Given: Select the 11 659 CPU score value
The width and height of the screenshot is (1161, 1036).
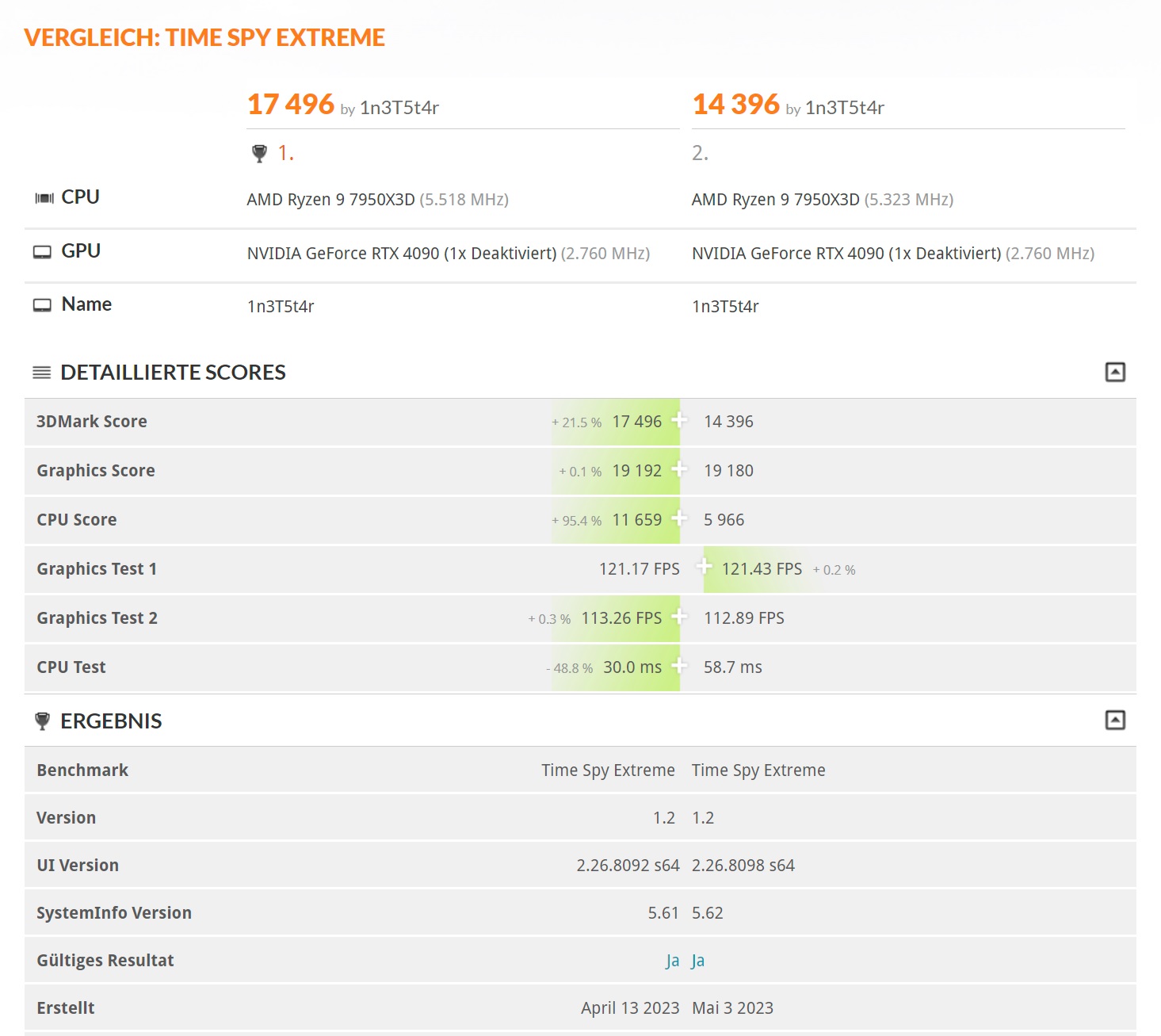Looking at the screenshot, I should 637,520.
